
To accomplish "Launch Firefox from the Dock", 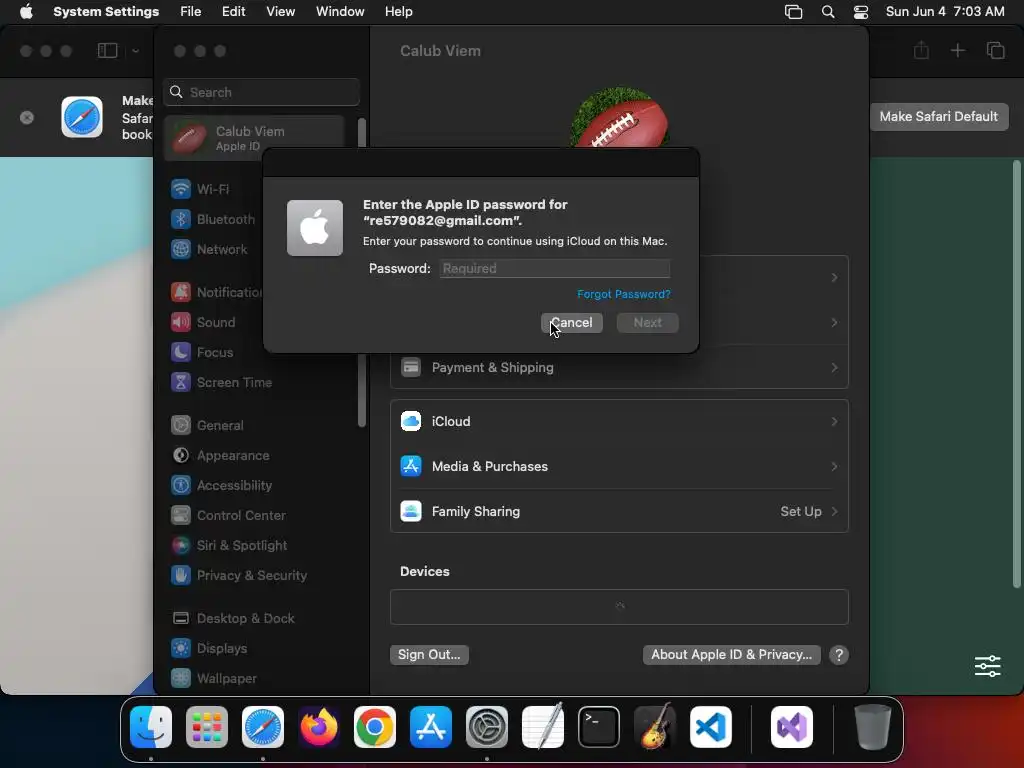I will (x=319, y=727).
